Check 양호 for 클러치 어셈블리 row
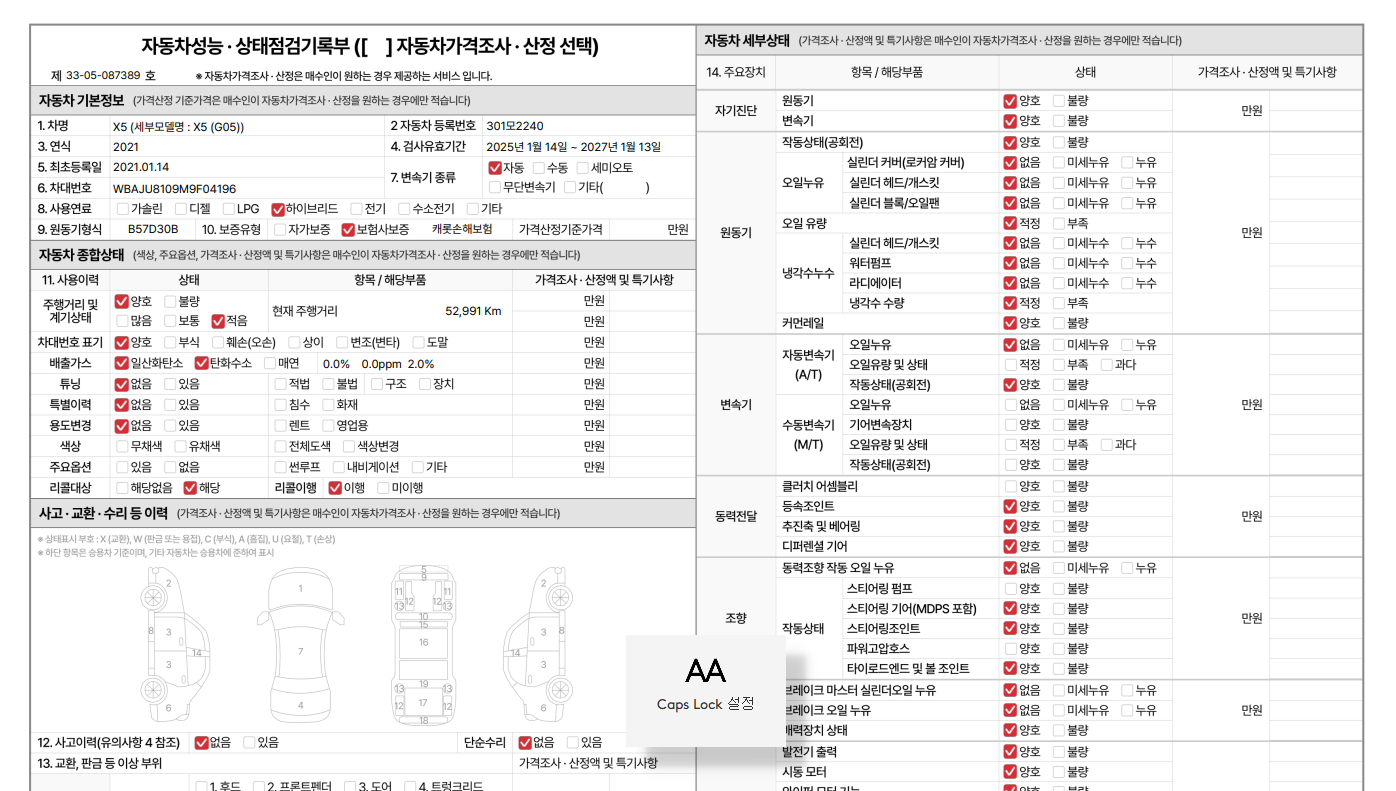 1010,486
